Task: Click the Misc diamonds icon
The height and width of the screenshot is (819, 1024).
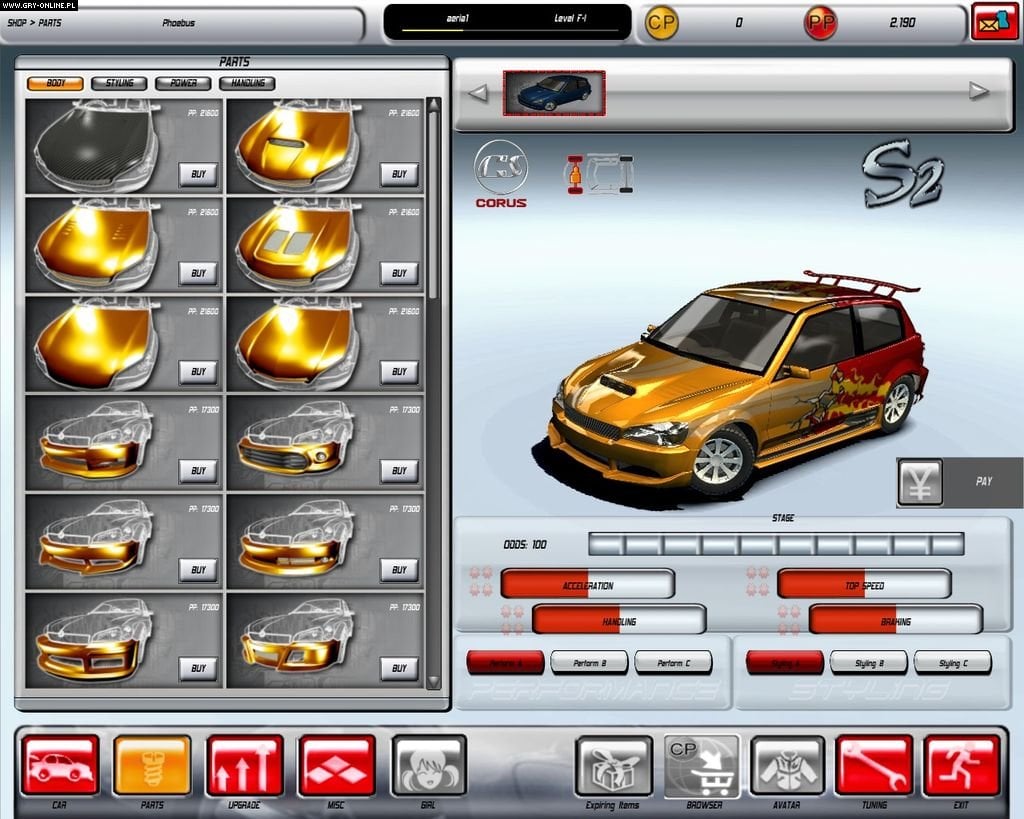Action: coord(337,766)
